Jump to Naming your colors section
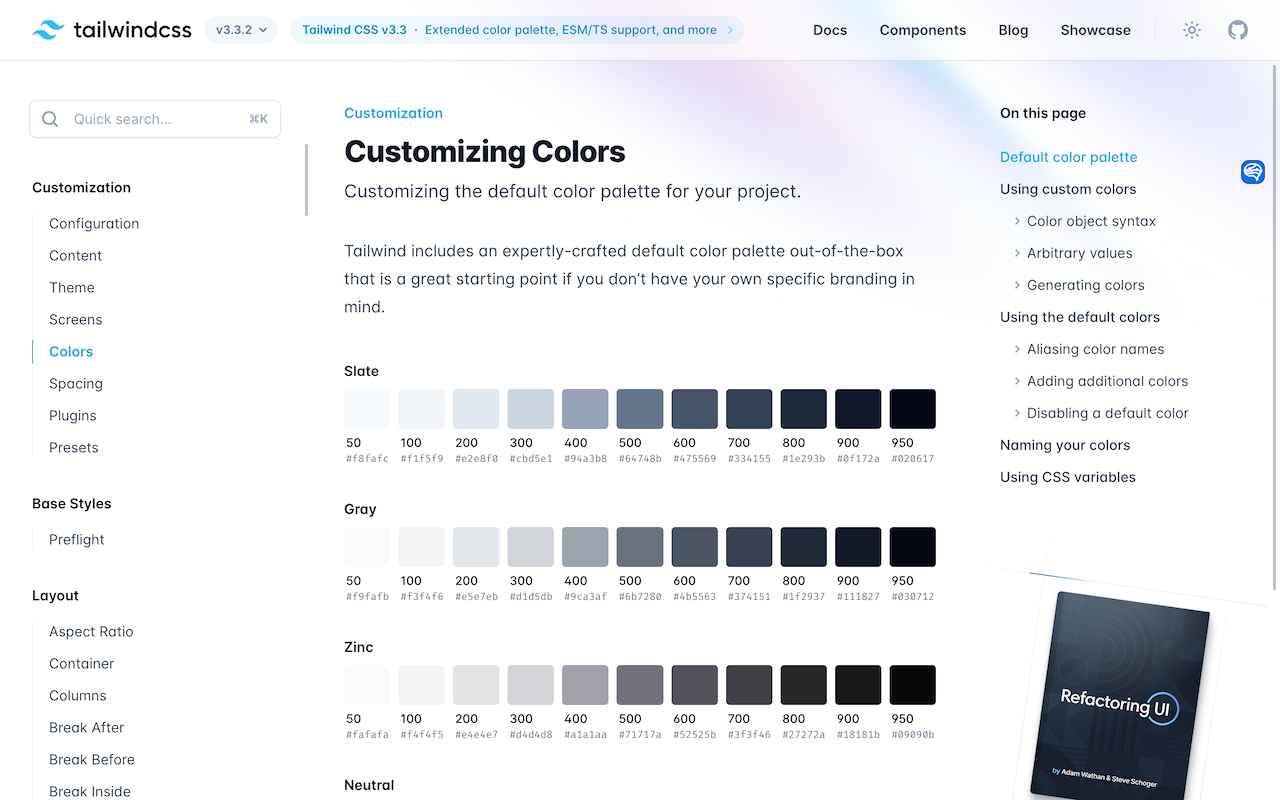The image size is (1280, 800). [1065, 445]
